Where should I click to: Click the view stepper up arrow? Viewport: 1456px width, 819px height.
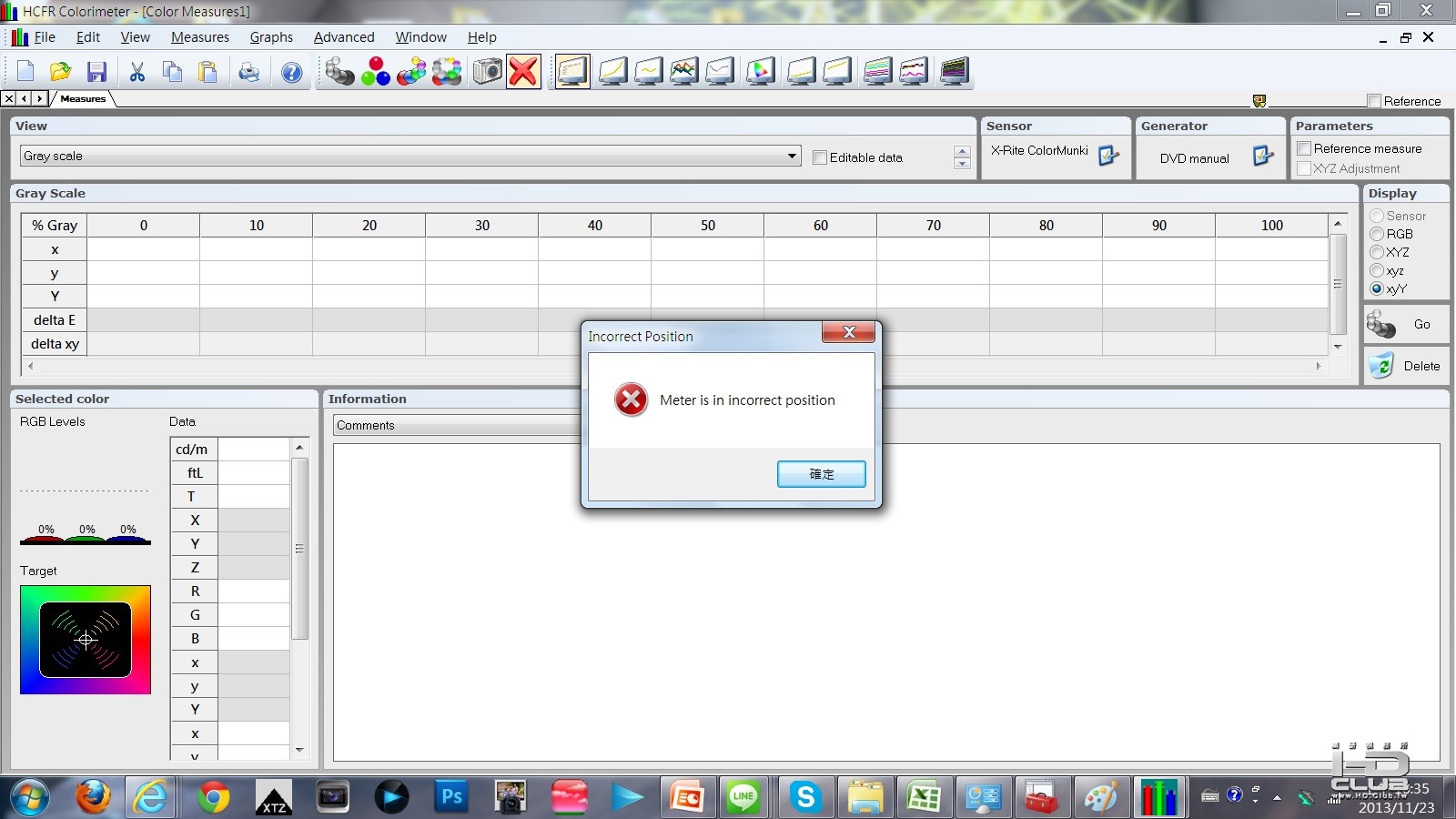click(x=962, y=151)
